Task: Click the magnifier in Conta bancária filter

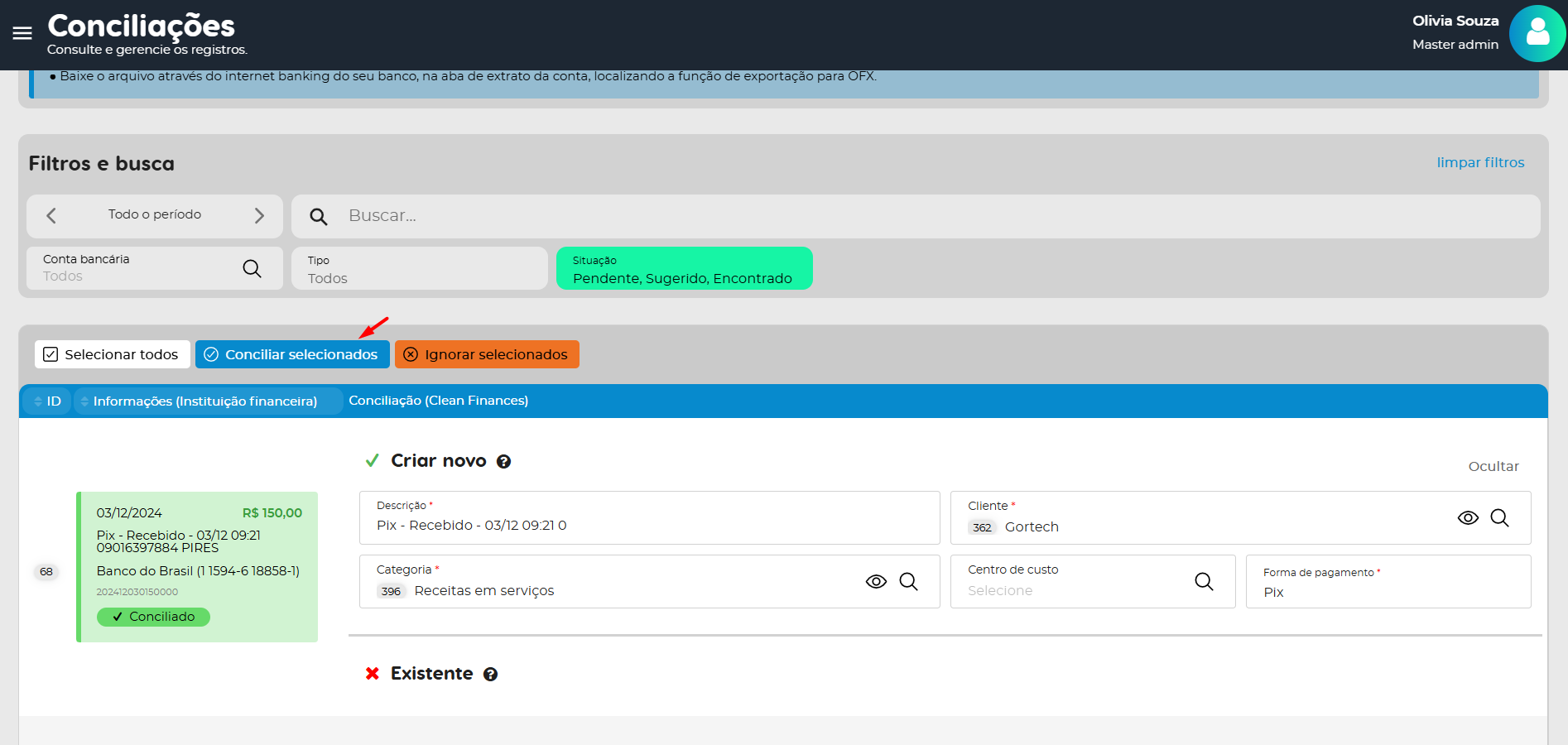Action: 252,268
